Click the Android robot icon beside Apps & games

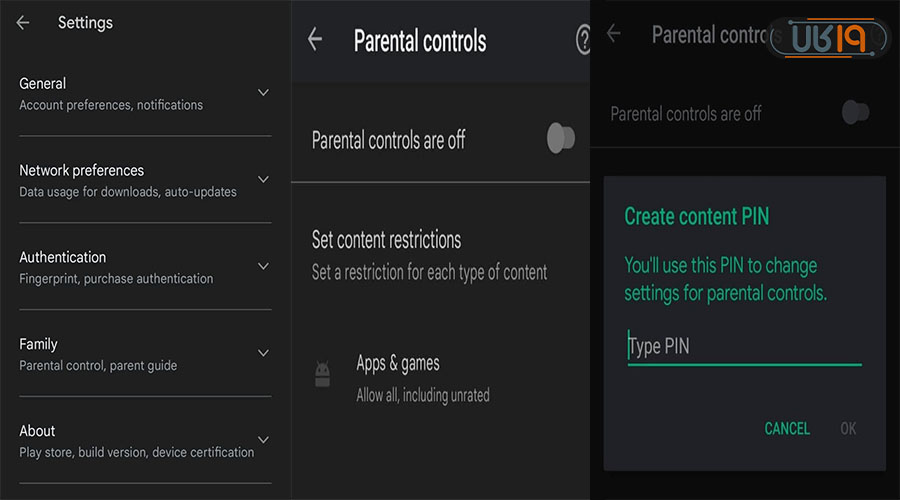click(323, 375)
